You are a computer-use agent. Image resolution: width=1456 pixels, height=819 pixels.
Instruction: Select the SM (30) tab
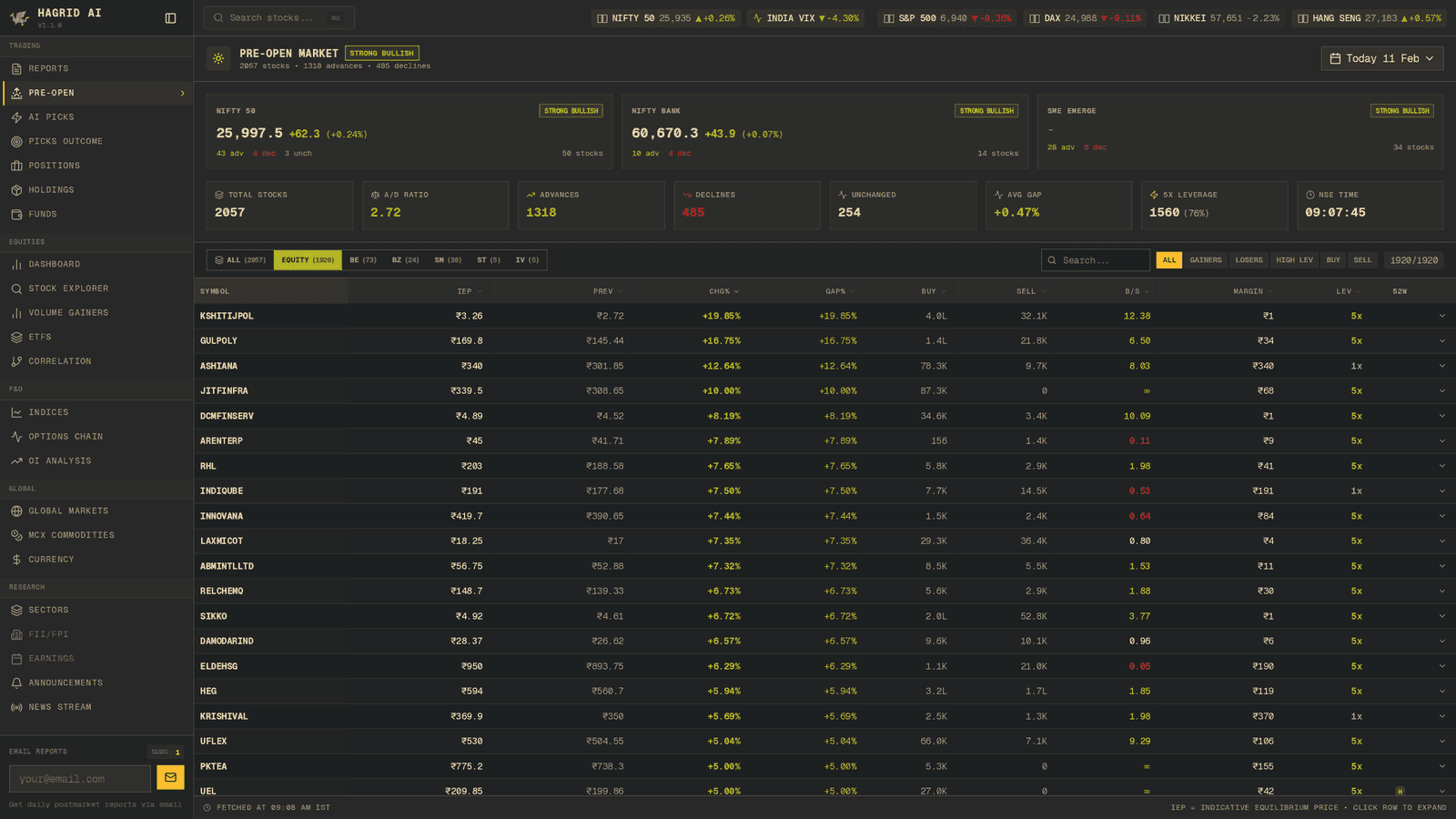click(448, 260)
